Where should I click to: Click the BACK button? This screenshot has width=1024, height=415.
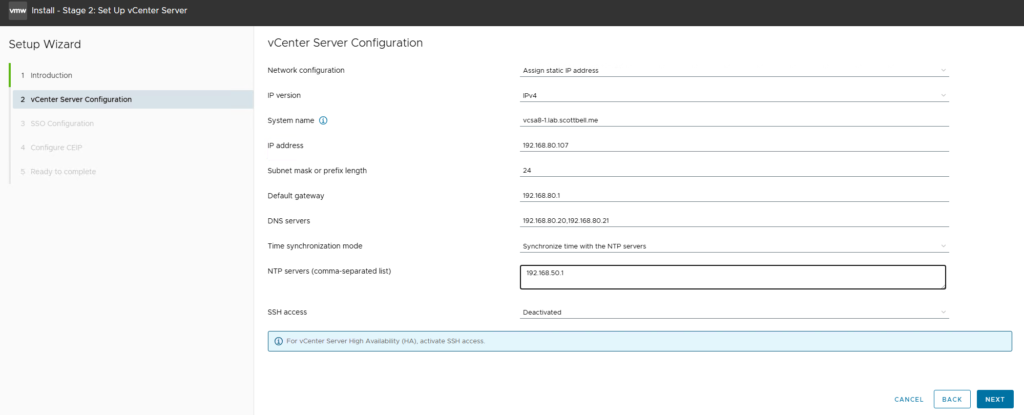(951, 399)
